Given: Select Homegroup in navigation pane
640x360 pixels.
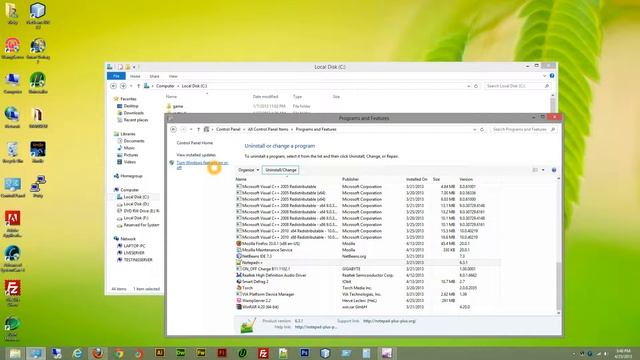Looking at the screenshot, I should tap(131, 176).
